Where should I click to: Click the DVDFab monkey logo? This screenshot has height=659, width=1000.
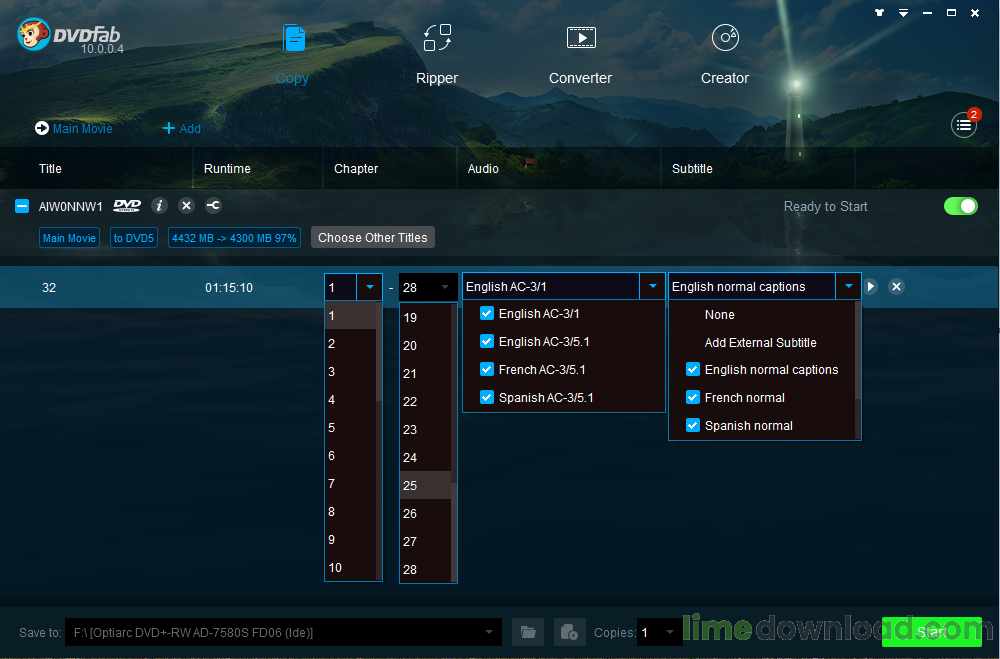coord(34,34)
